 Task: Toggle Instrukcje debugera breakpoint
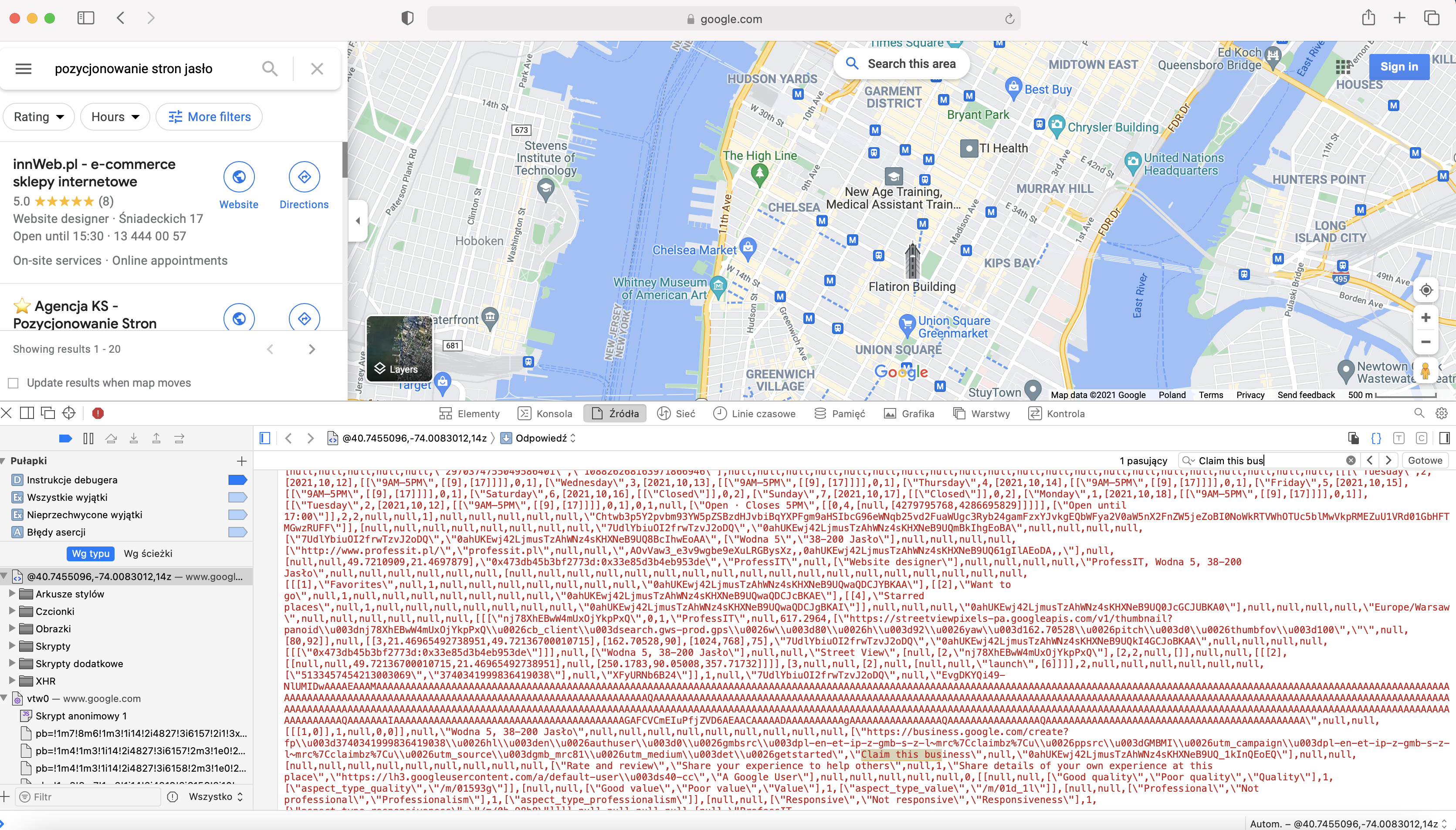tap(237, 480)
